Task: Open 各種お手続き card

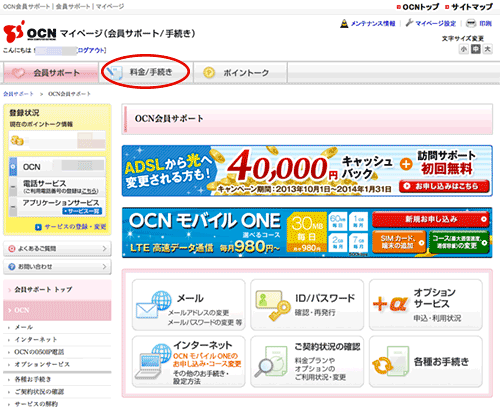Action: click(x=426, y=362)
